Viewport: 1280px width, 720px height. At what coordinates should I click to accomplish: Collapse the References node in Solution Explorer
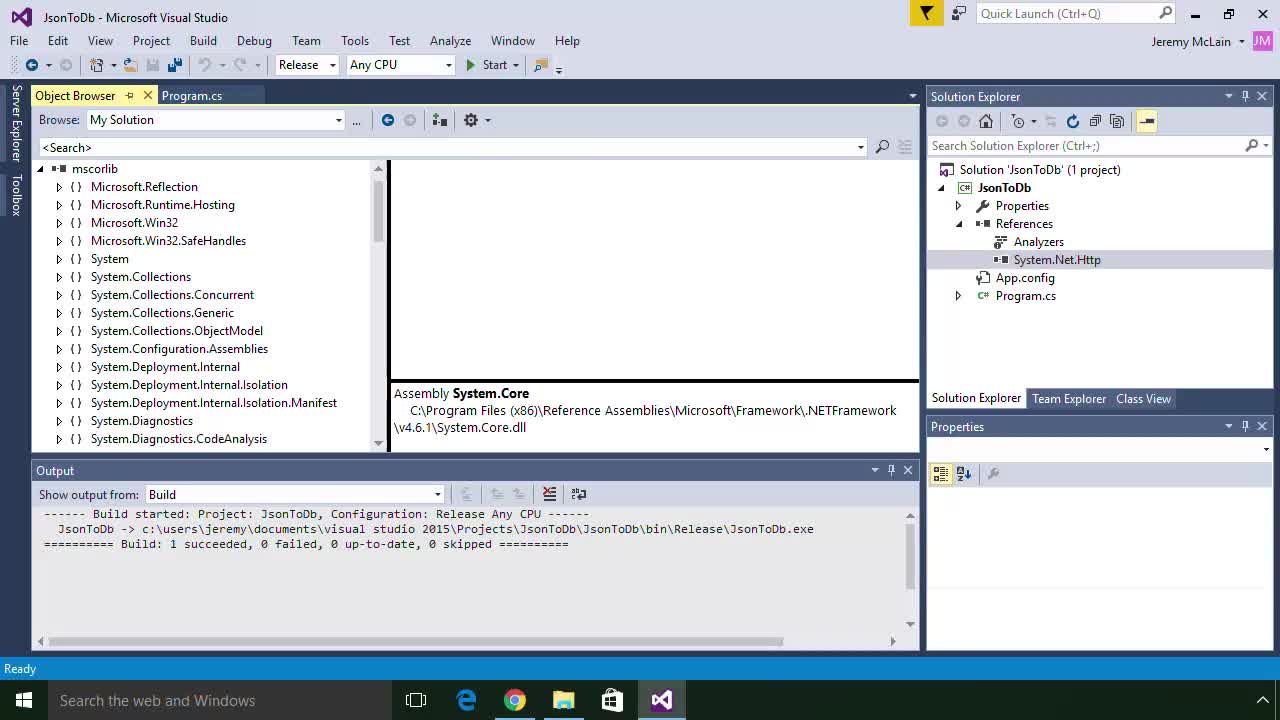click(x=959, y=224)
